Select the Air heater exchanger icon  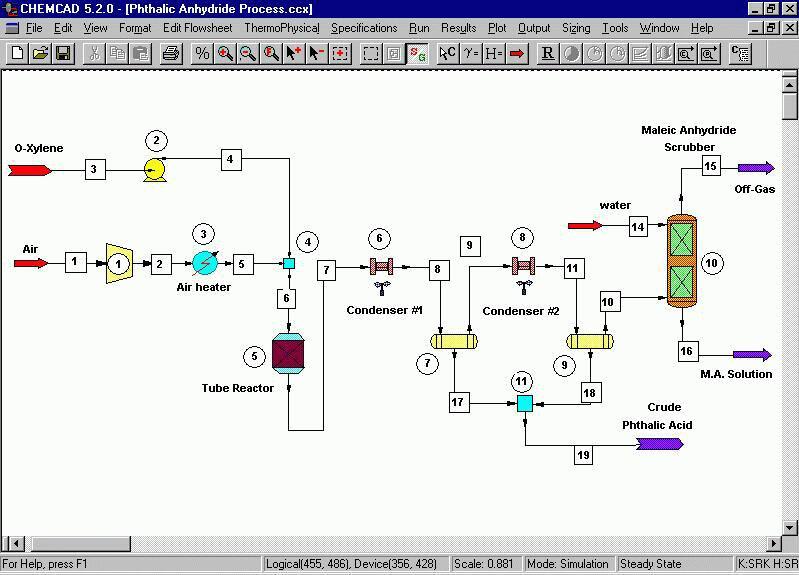205,263
